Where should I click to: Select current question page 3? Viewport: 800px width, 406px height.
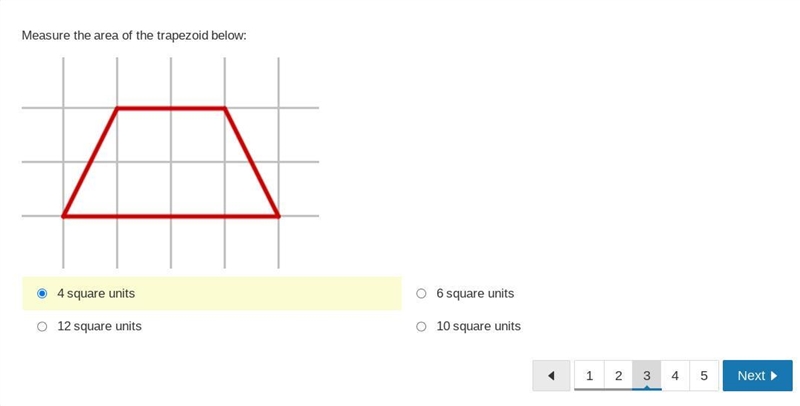point(646,376)
